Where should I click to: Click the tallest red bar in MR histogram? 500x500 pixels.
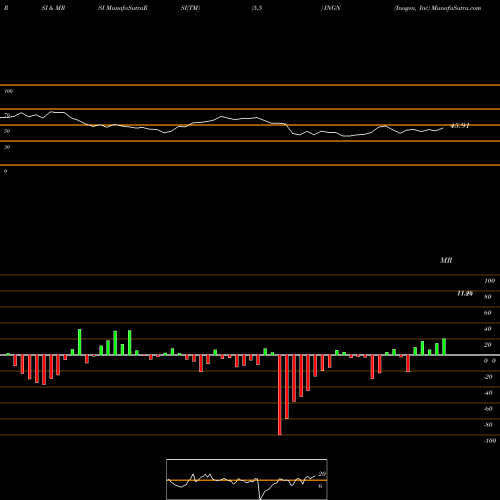point(280,395)
